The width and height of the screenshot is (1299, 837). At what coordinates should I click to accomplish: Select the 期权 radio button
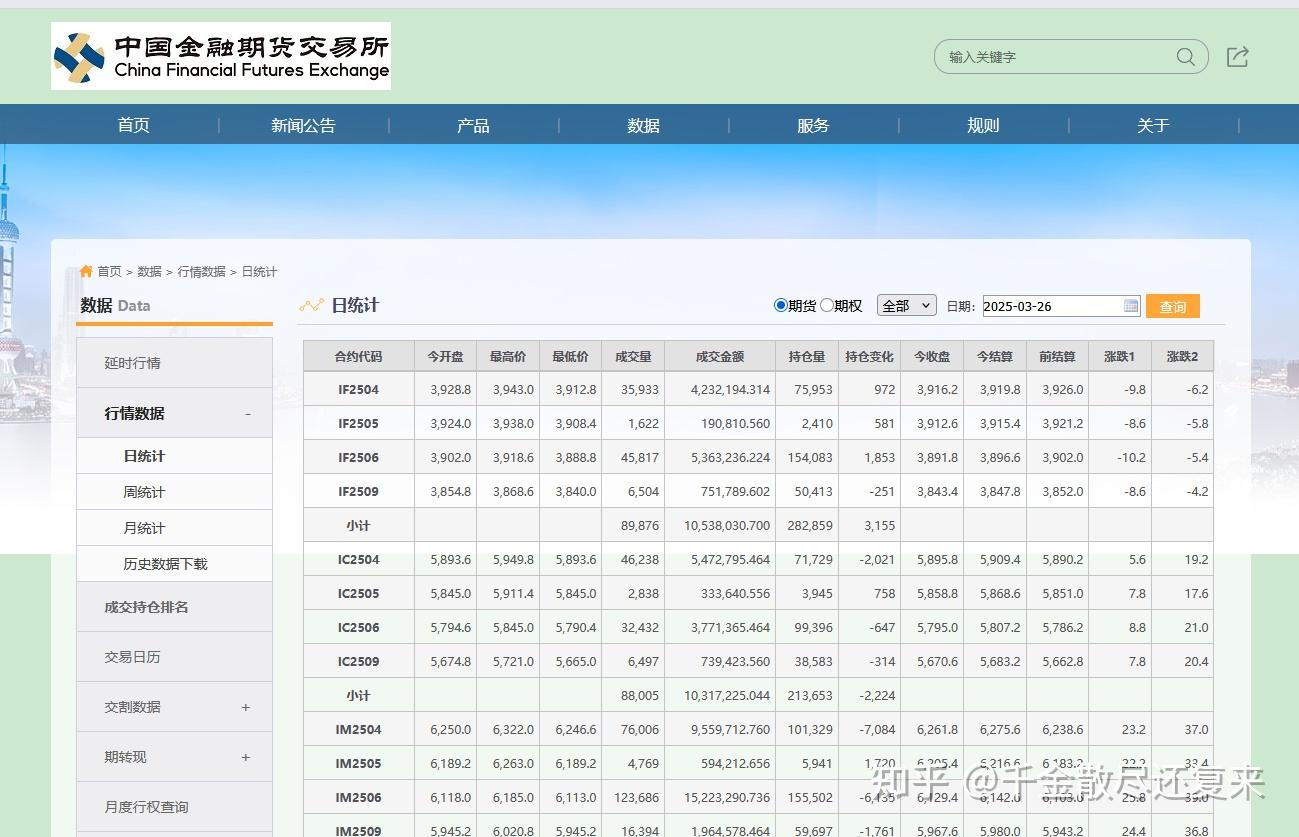click(827, 305)
